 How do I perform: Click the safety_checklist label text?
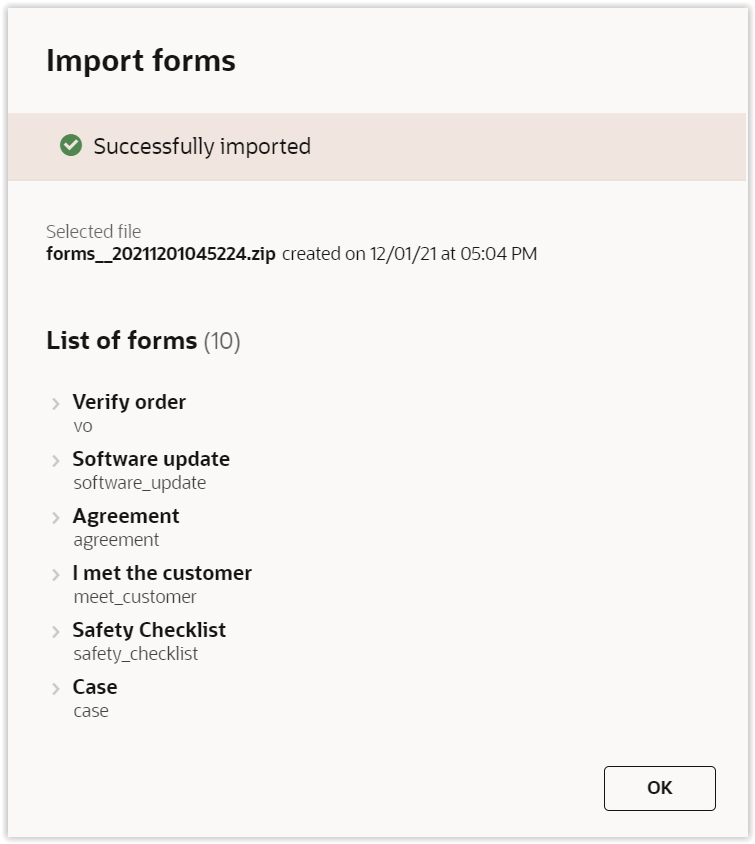[x=135, y=654]
